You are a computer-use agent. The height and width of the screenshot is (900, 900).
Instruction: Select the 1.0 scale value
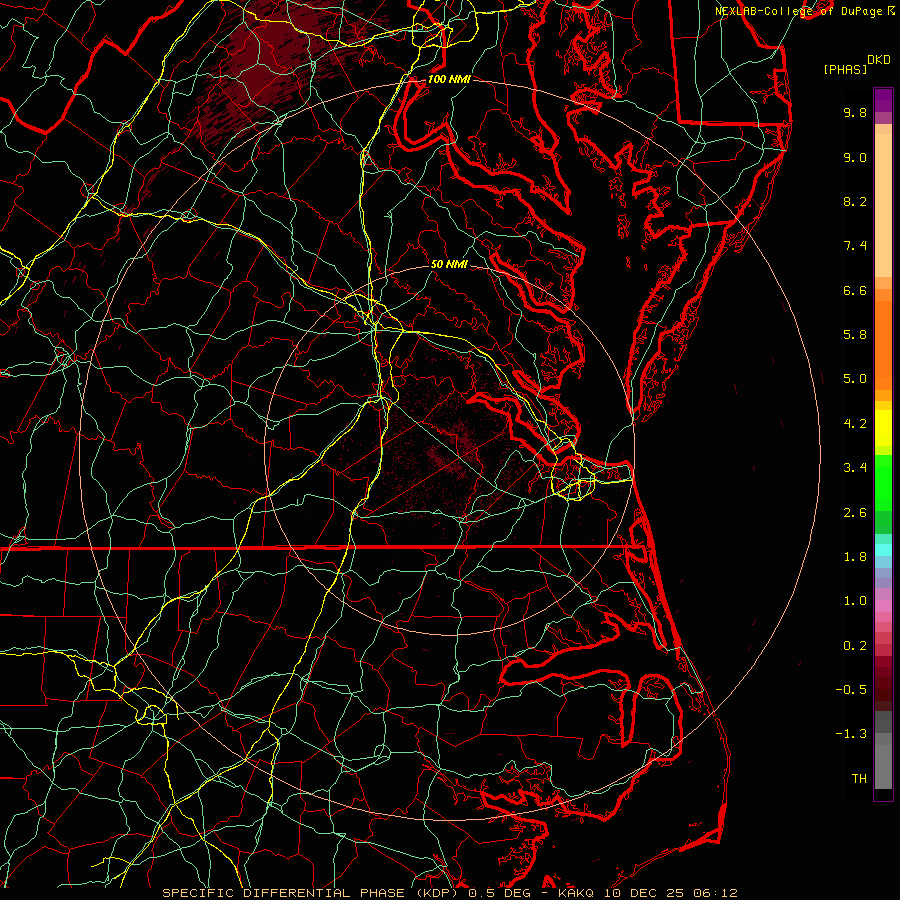click(x=855, y=601)
